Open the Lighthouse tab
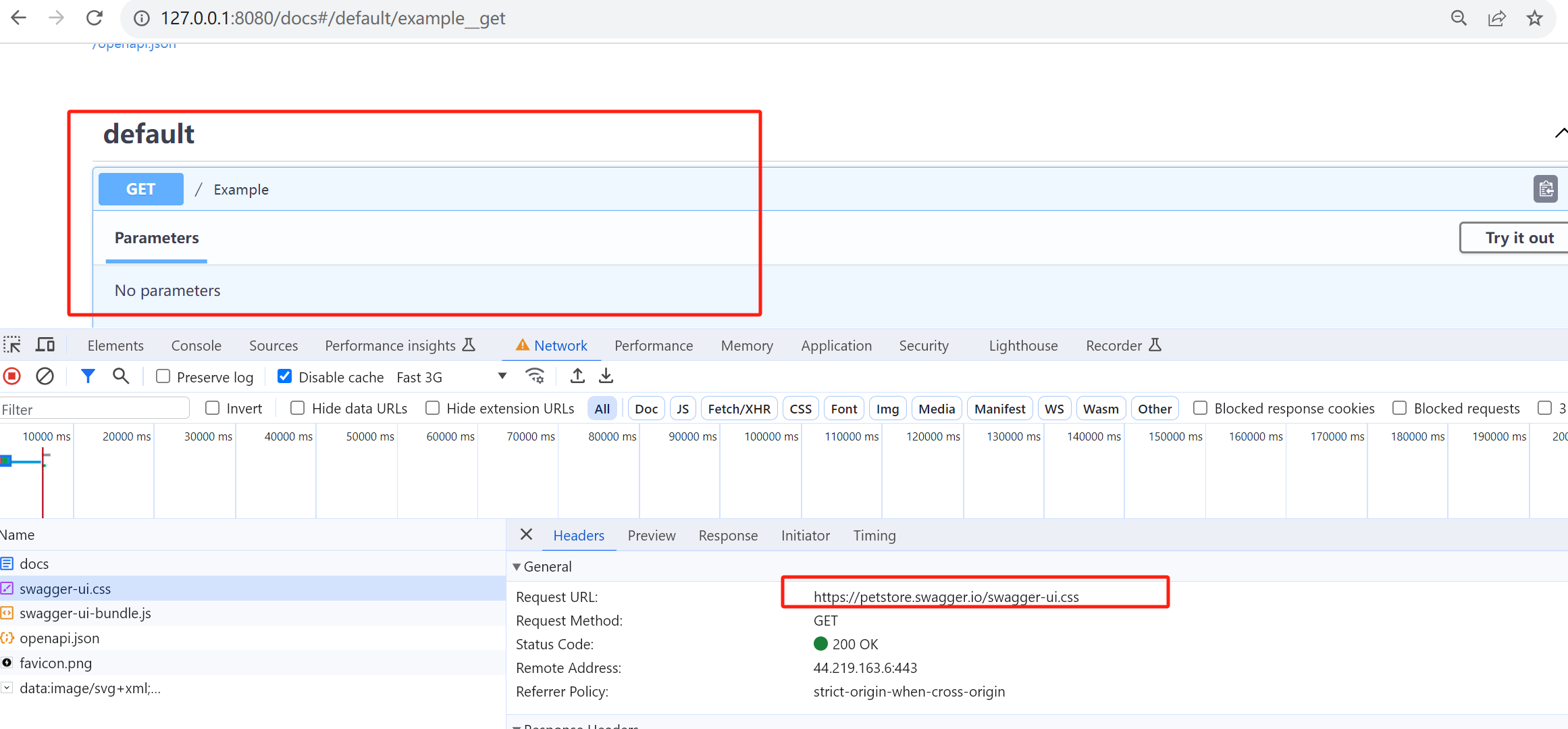Viewport: 1568px width, 729px height. click(x=1023, y=345)
